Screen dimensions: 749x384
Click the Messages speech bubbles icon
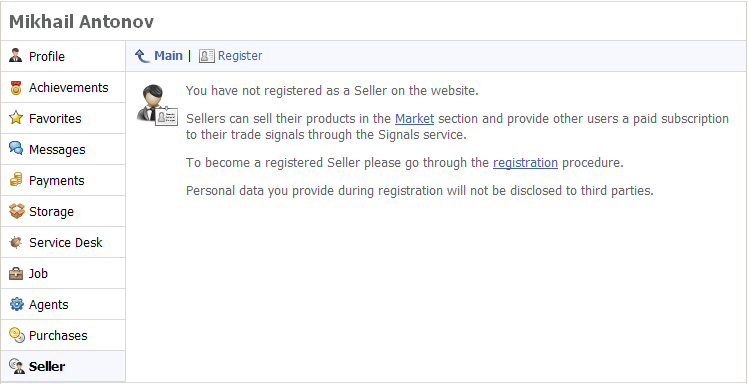point(16,149)
